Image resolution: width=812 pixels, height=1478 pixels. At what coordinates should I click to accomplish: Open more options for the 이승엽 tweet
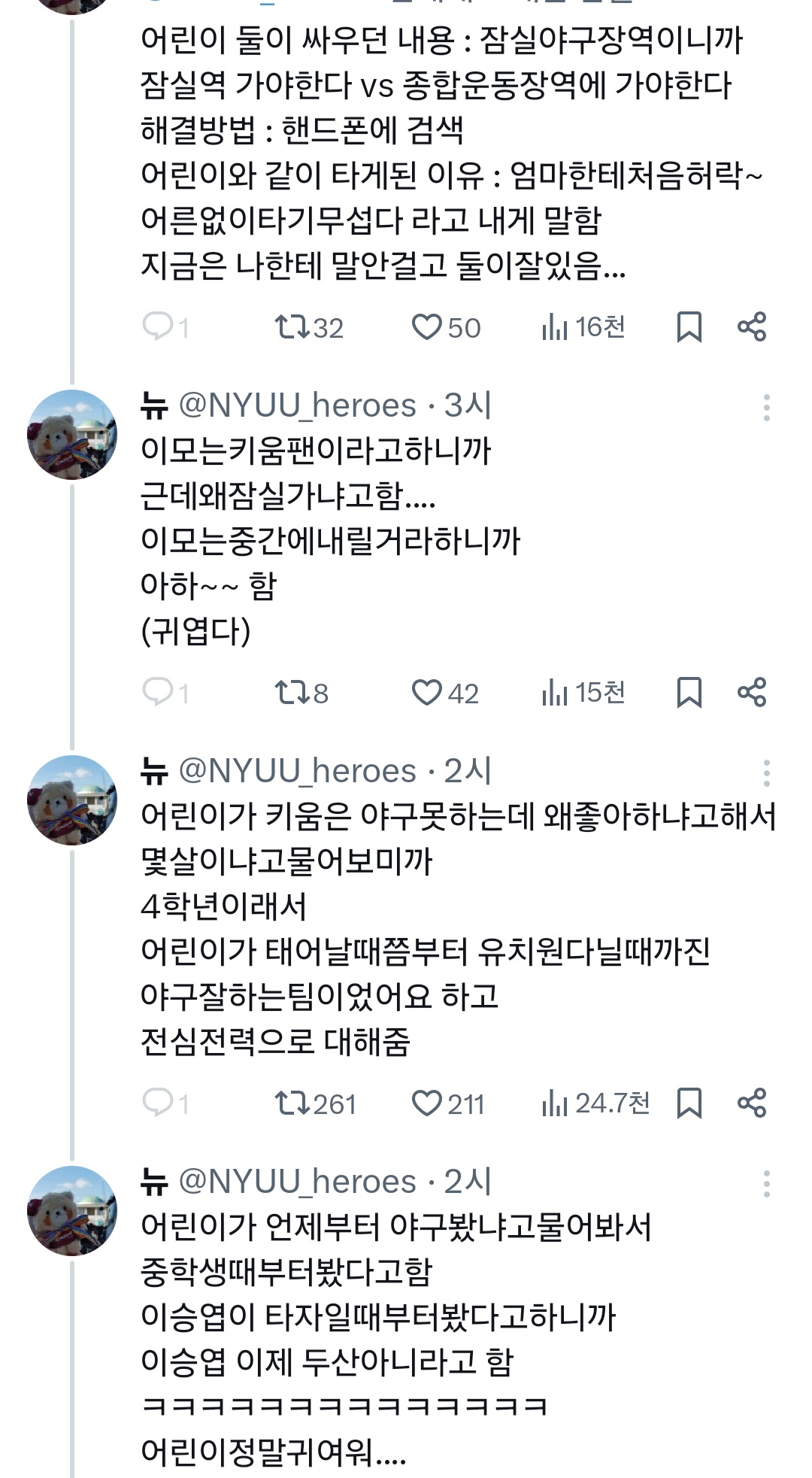(x=766, y=1184)
